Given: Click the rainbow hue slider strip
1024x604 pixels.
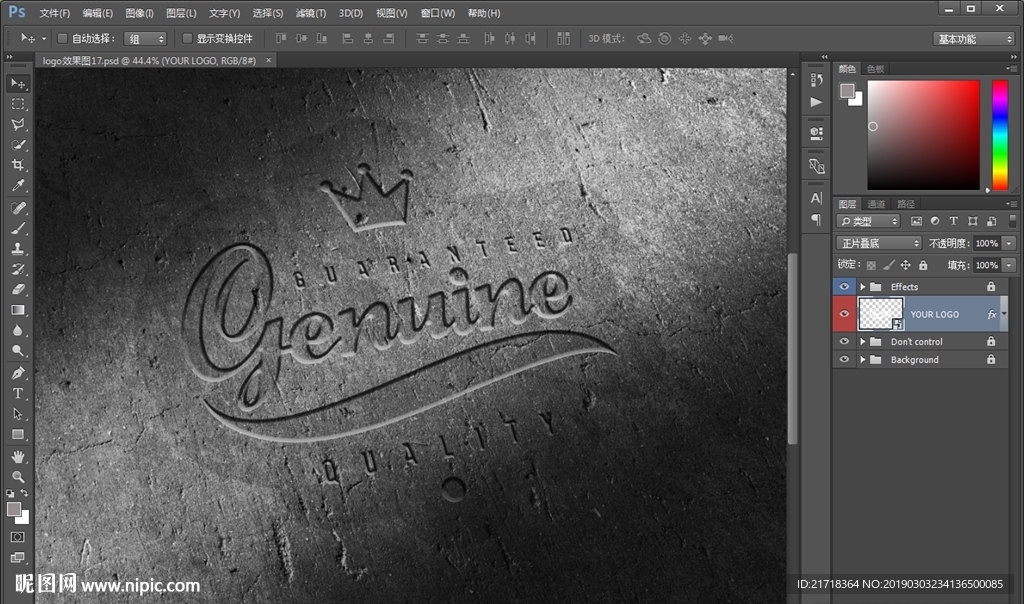Looking at the screenshot, I should [1000, 135].
